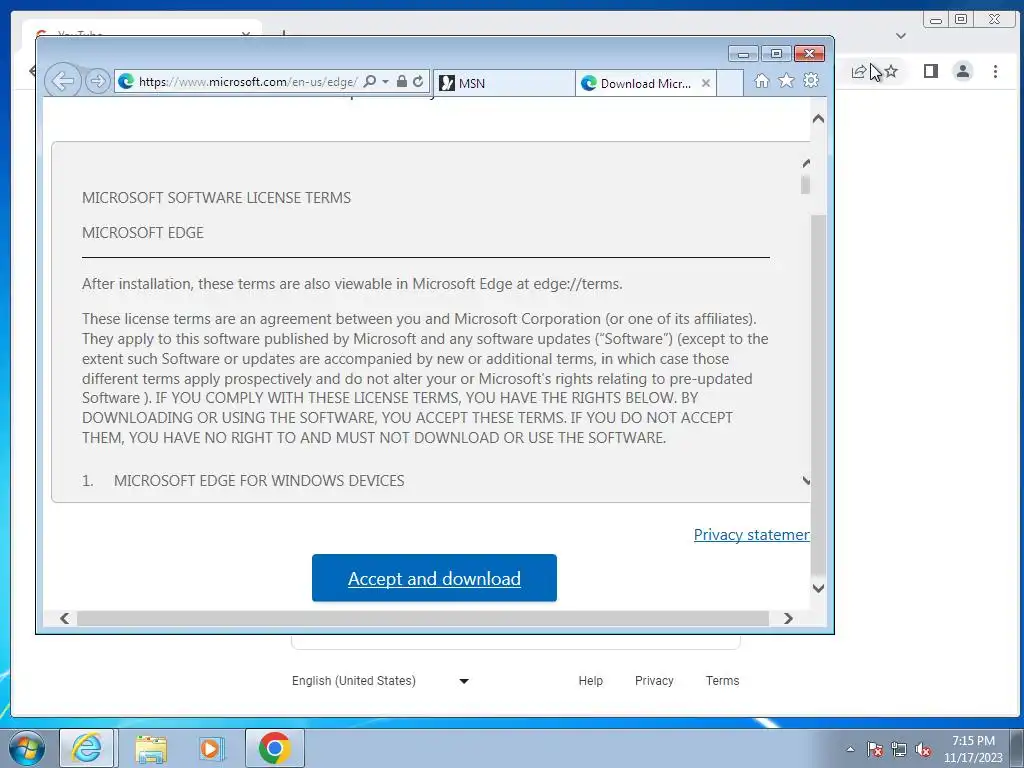Screen dimensions: 1024x768
Task: Click the horizontal scroll right arrow
Action: (788, 618)
